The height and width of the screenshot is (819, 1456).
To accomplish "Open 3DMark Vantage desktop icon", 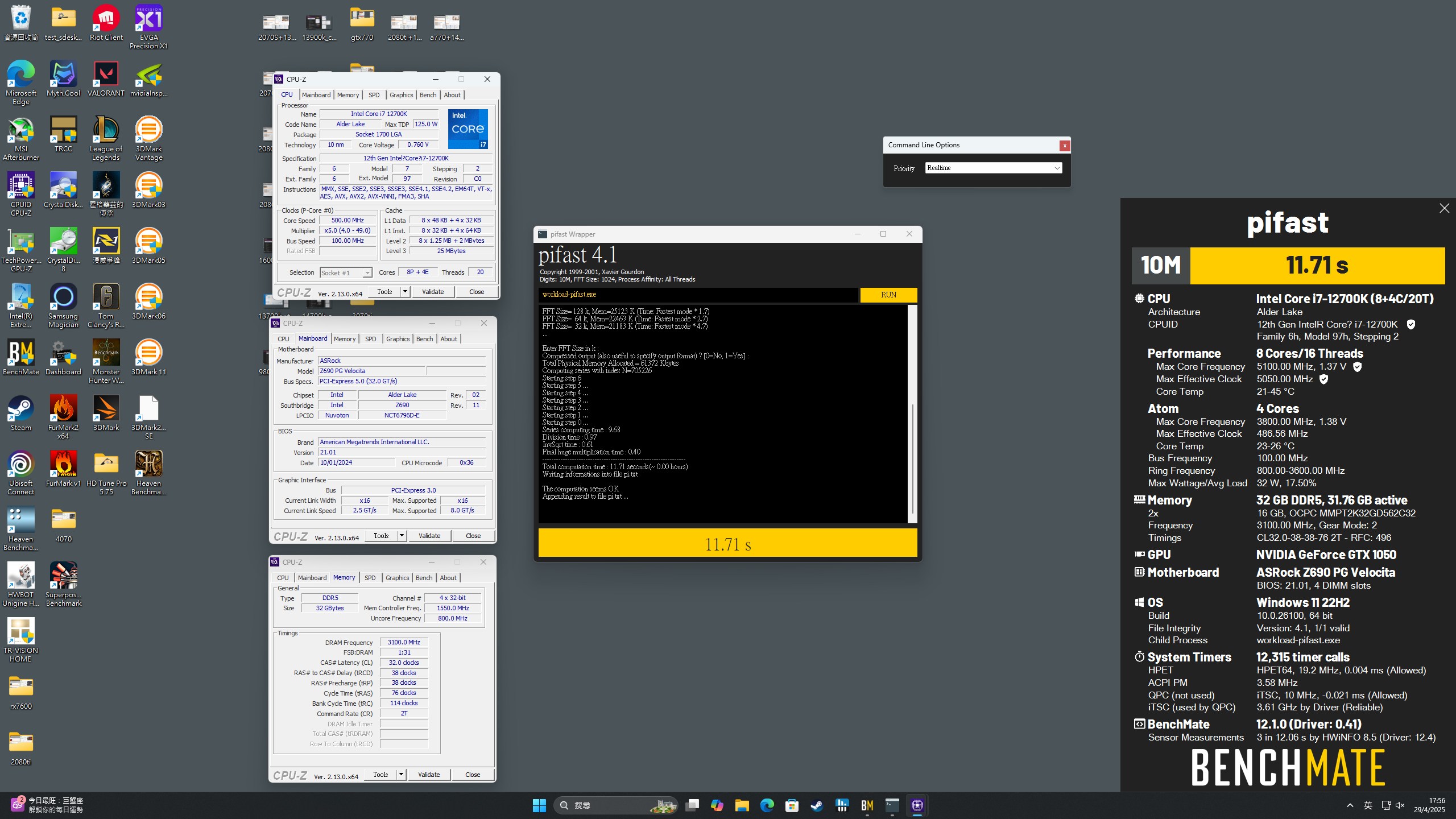I will click(x=148, y=139).
